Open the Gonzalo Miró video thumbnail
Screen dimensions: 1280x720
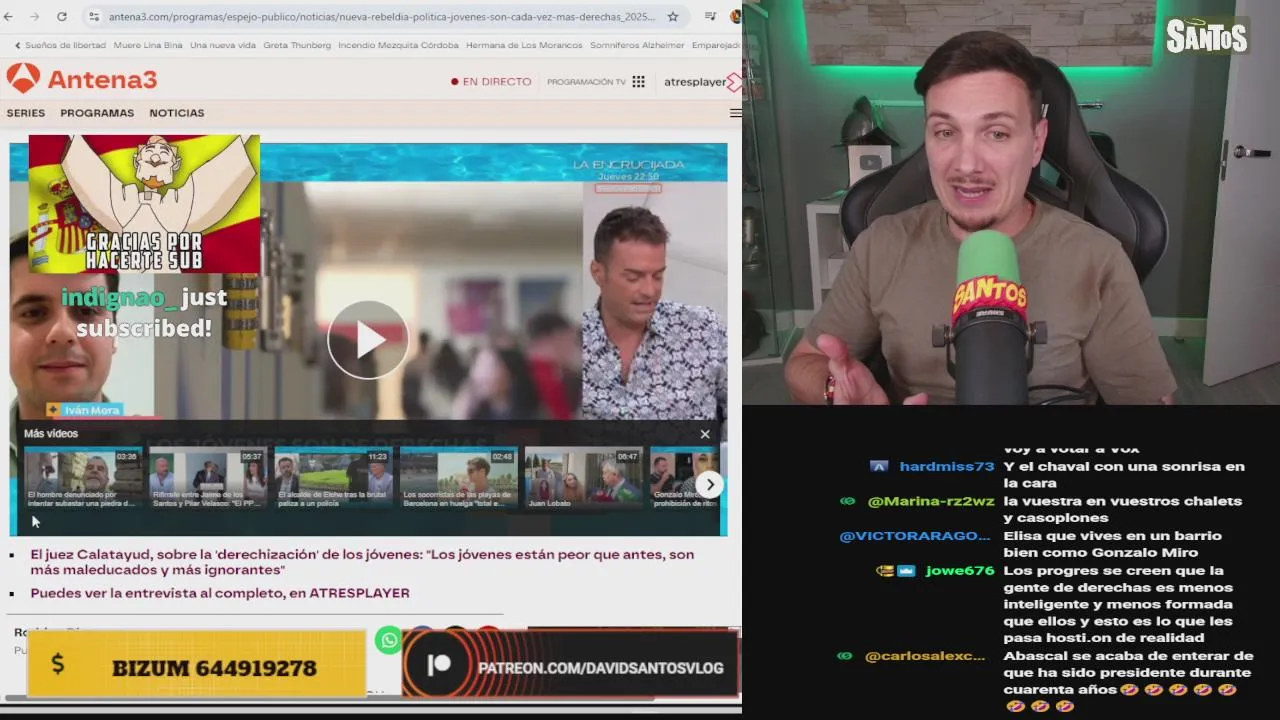coord(685,478)
